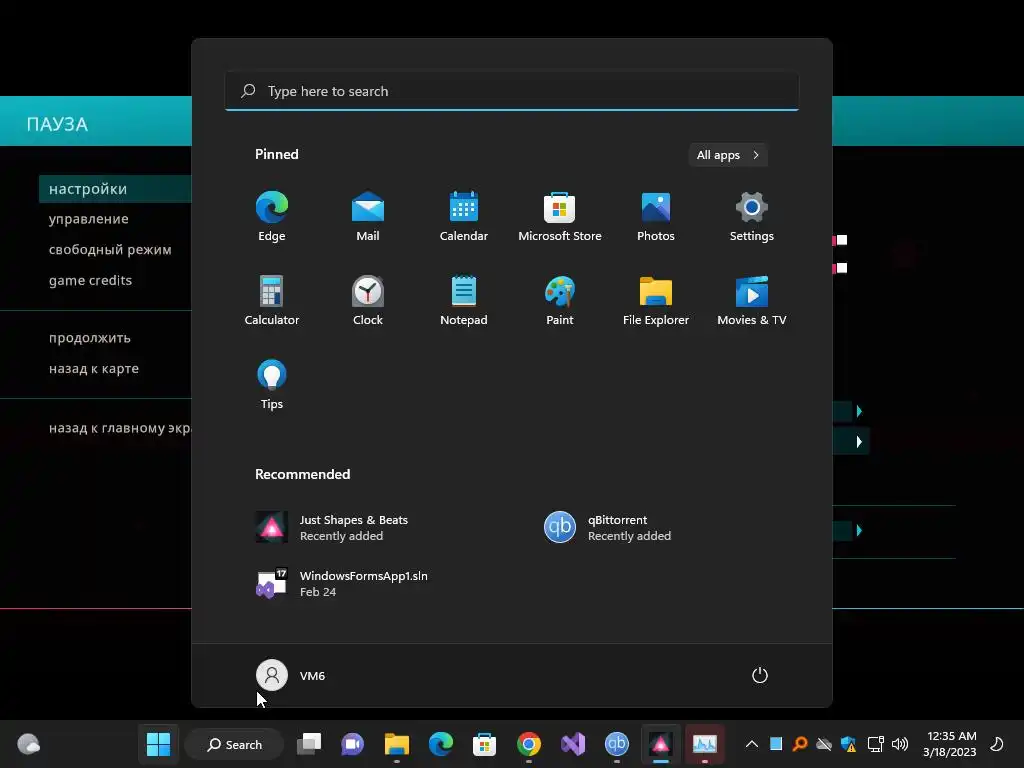The height and width of the screenshot is (768, 1024).
Task: Open the Paint app
Action: (560, 300)
